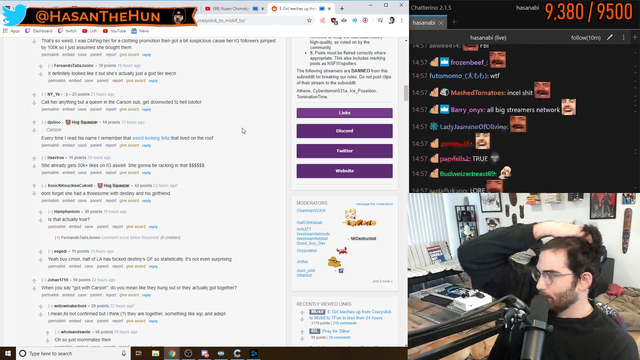Open the twitch bookmark
This screenshot has height=360, width=640.
pos(67,31)
